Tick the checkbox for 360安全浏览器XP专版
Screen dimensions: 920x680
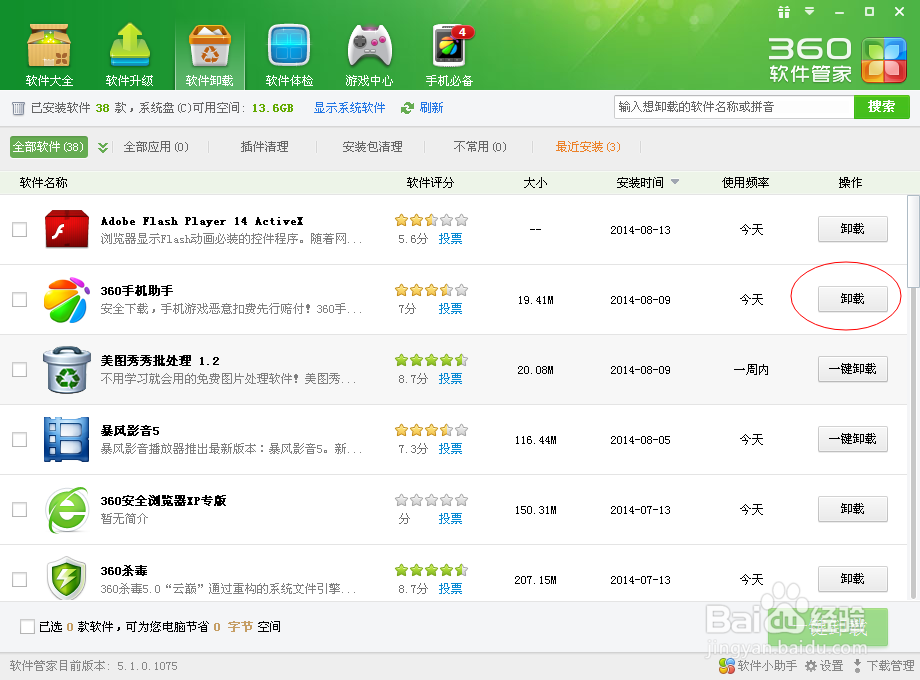[x=19, y=509]
